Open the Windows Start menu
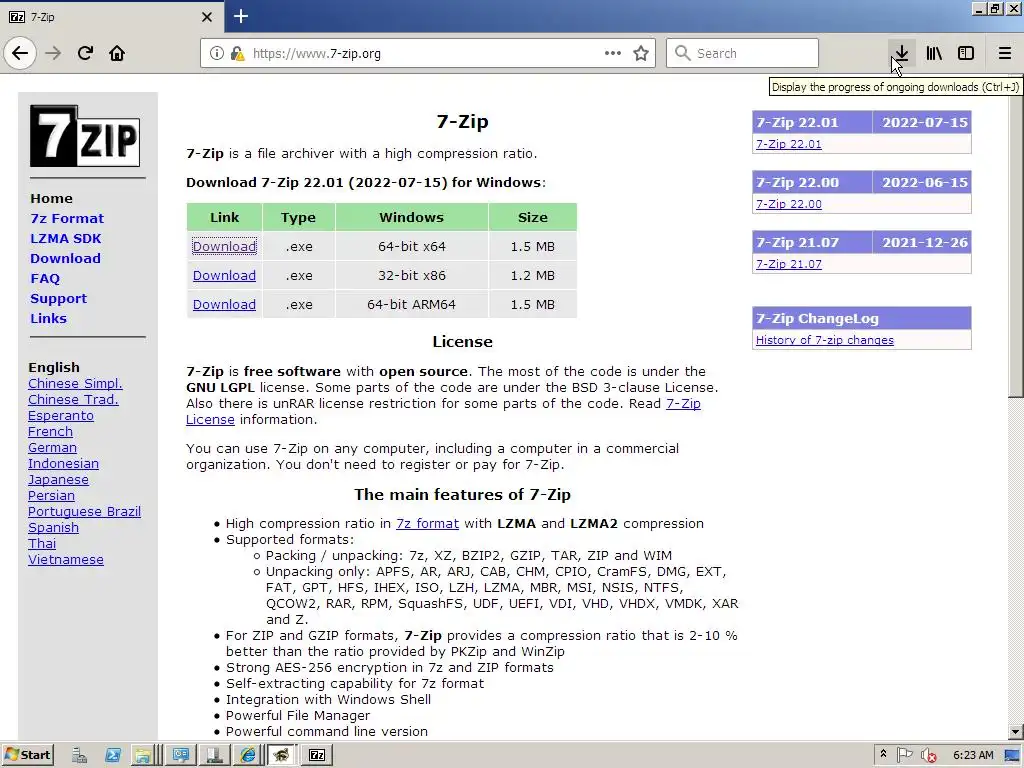This screenshot has width=1024, height=768. (27, 755)
